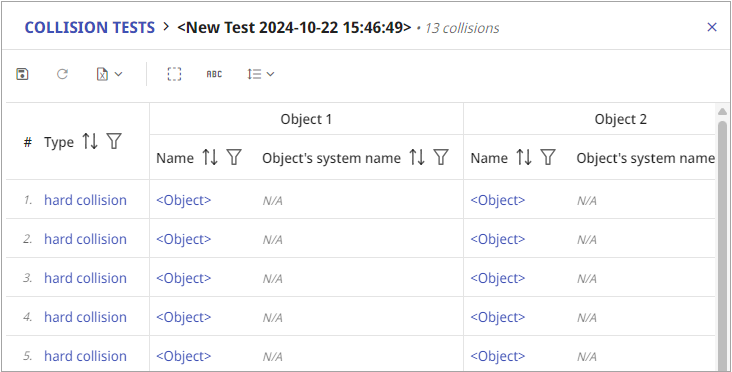Filter Object 1 Name column
732x372 pixels.
tap(234, 158)
